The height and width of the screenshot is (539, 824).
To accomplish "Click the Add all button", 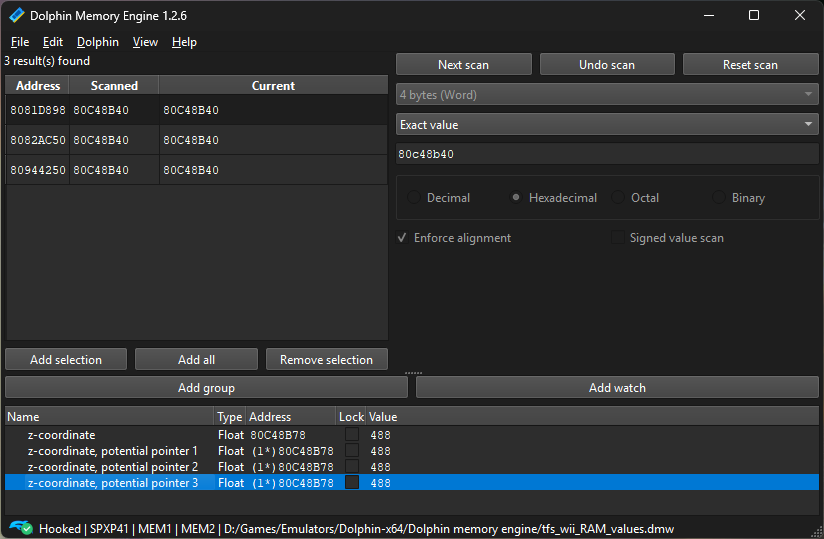I will (x=196, y=359).
